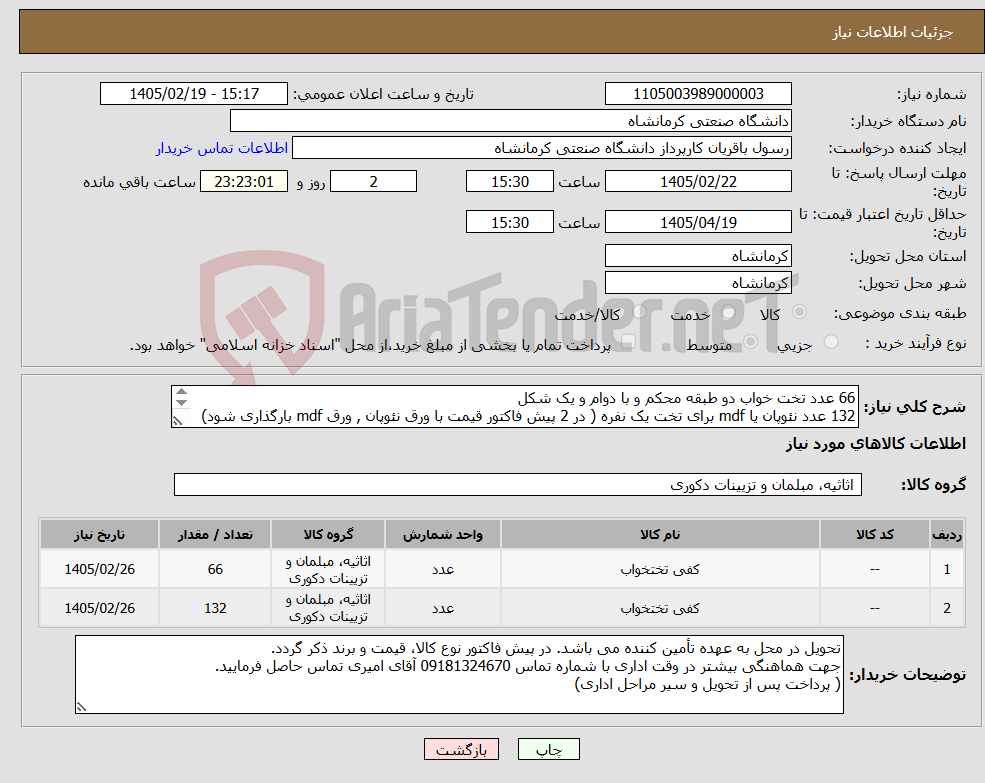985x783 pixels.
Task: Click the کد کالا column header
Action: point(874,534)
